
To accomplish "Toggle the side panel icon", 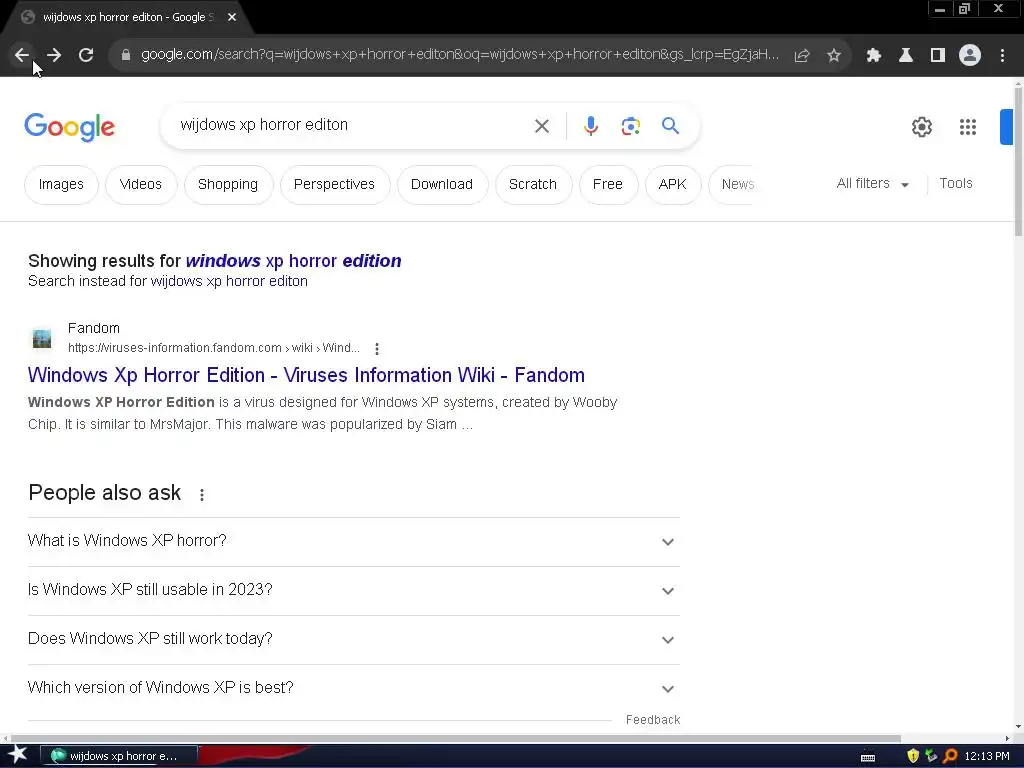I will pyautogui.click(x=938, y=56).
